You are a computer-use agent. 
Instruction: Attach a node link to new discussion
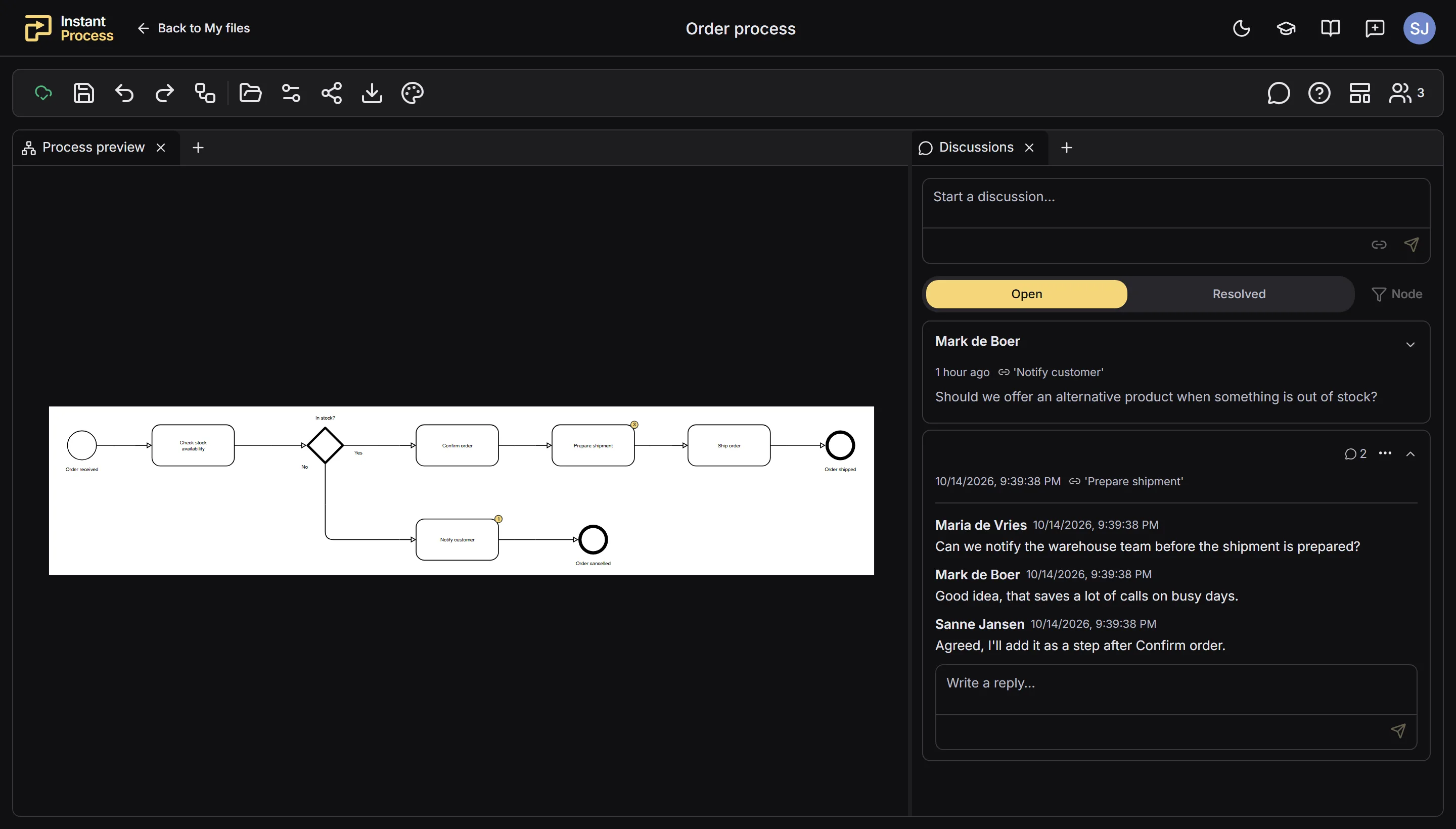[1379, 244]
